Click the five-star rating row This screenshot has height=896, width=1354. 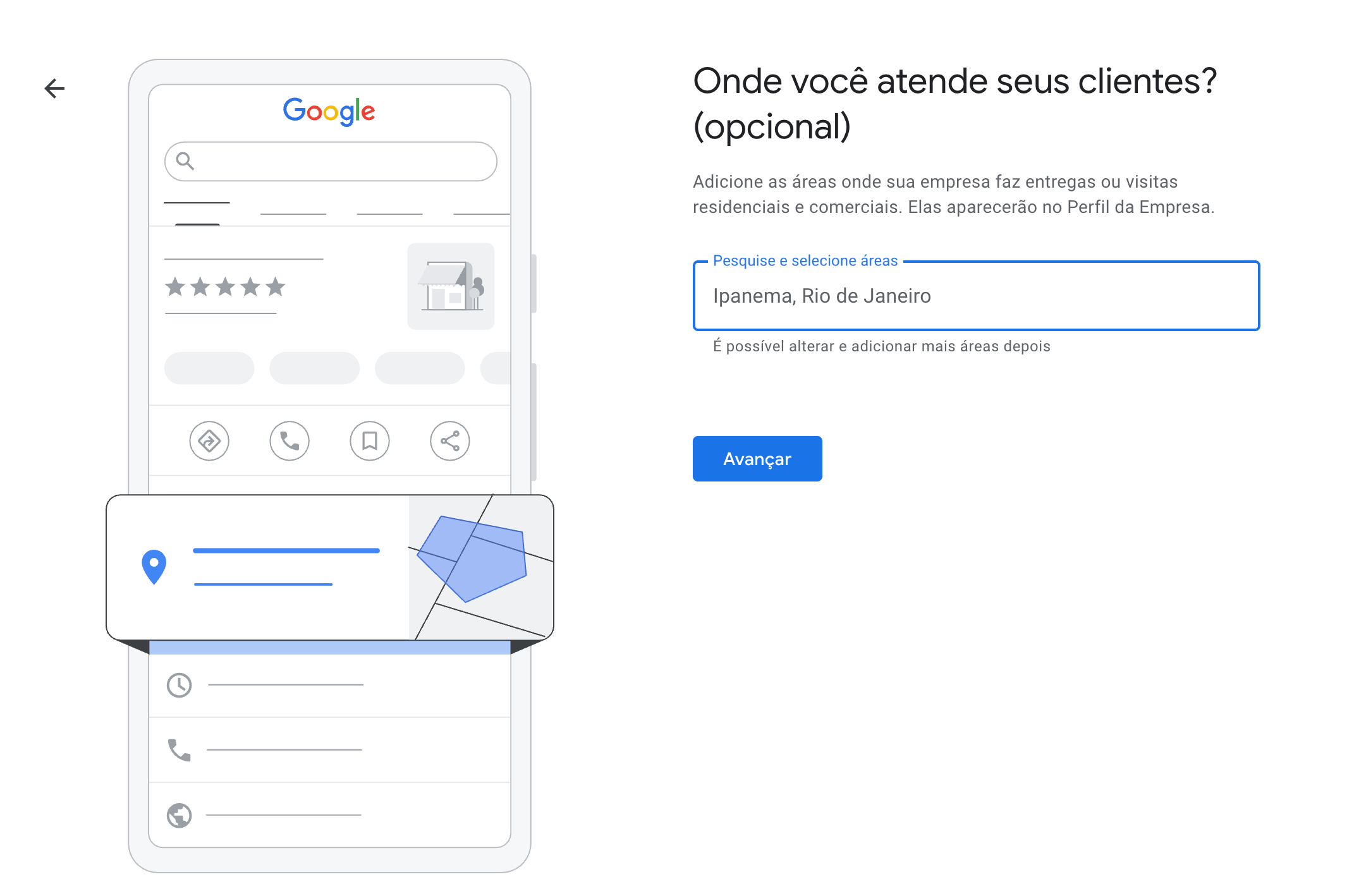(225, 287)
